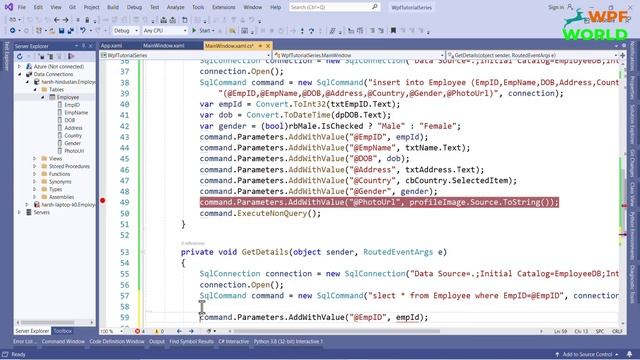The image size is (640, 360).
Task: Switch to the App.xaml tab
Action: [111, 46]
